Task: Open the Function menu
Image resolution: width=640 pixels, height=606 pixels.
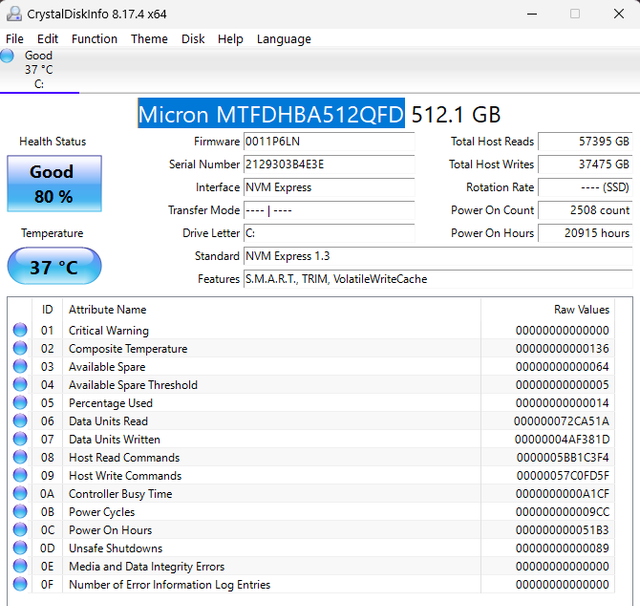Action: [94, 39]
